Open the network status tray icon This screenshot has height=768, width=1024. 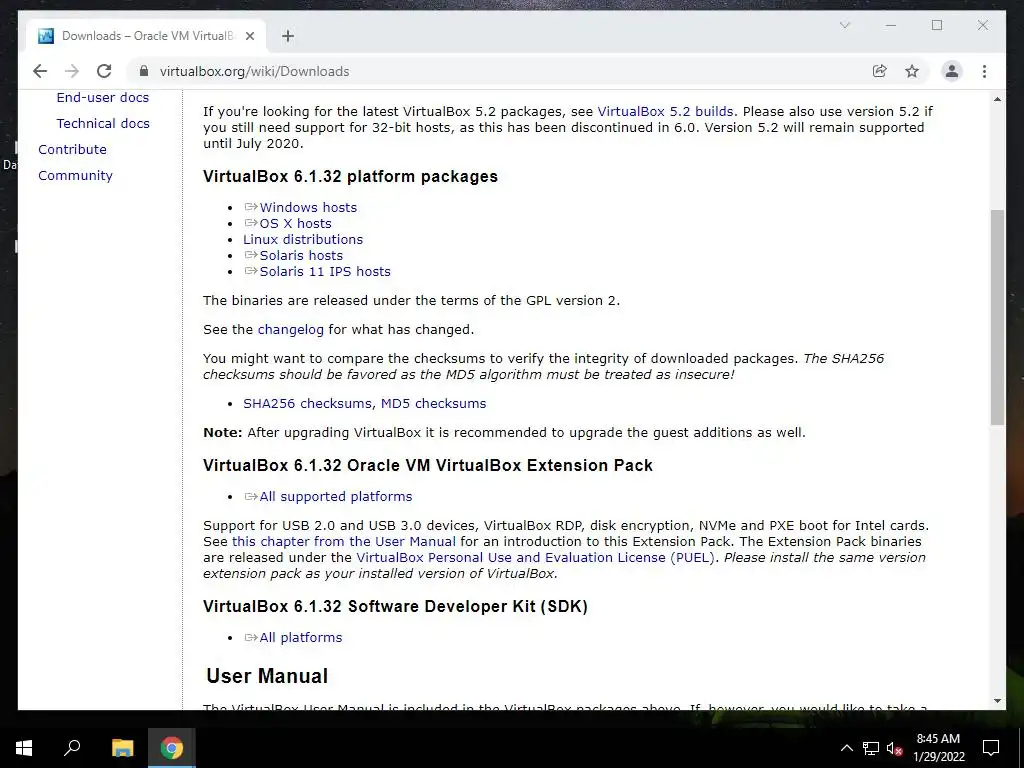[871, 748]
